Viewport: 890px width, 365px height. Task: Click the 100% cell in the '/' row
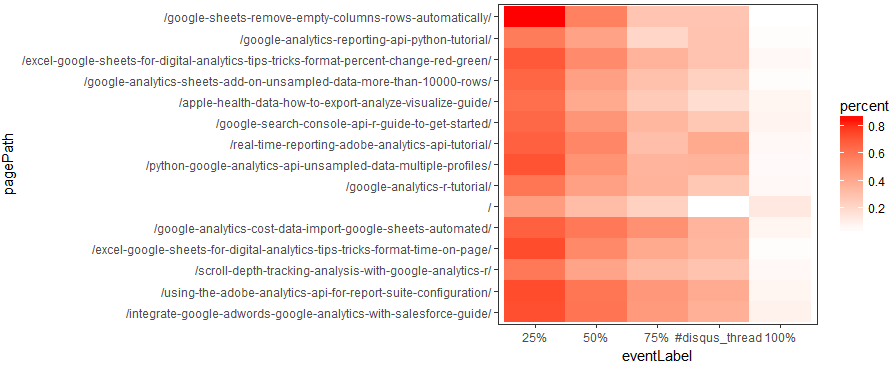(x=780, y=207)
